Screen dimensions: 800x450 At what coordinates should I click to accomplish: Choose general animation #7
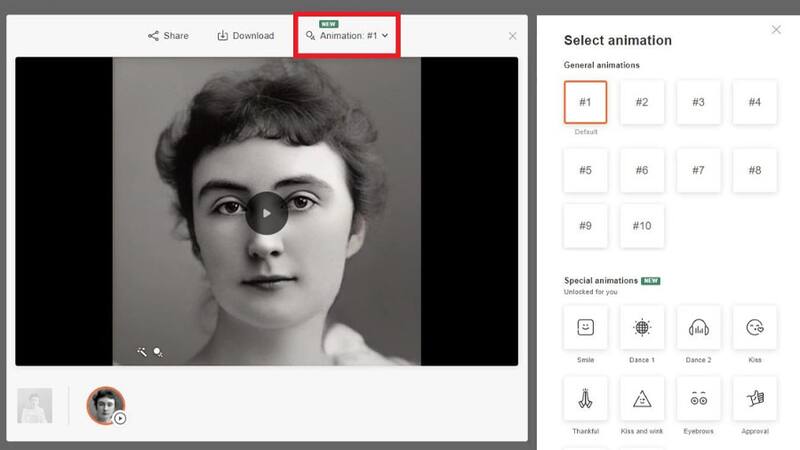click(x=698, y=170)
